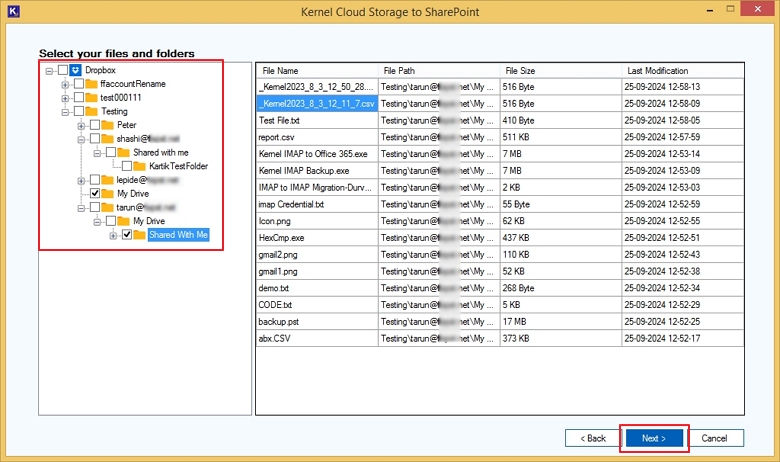
Task: Collapse the Testing node
Action: point(65,112)
